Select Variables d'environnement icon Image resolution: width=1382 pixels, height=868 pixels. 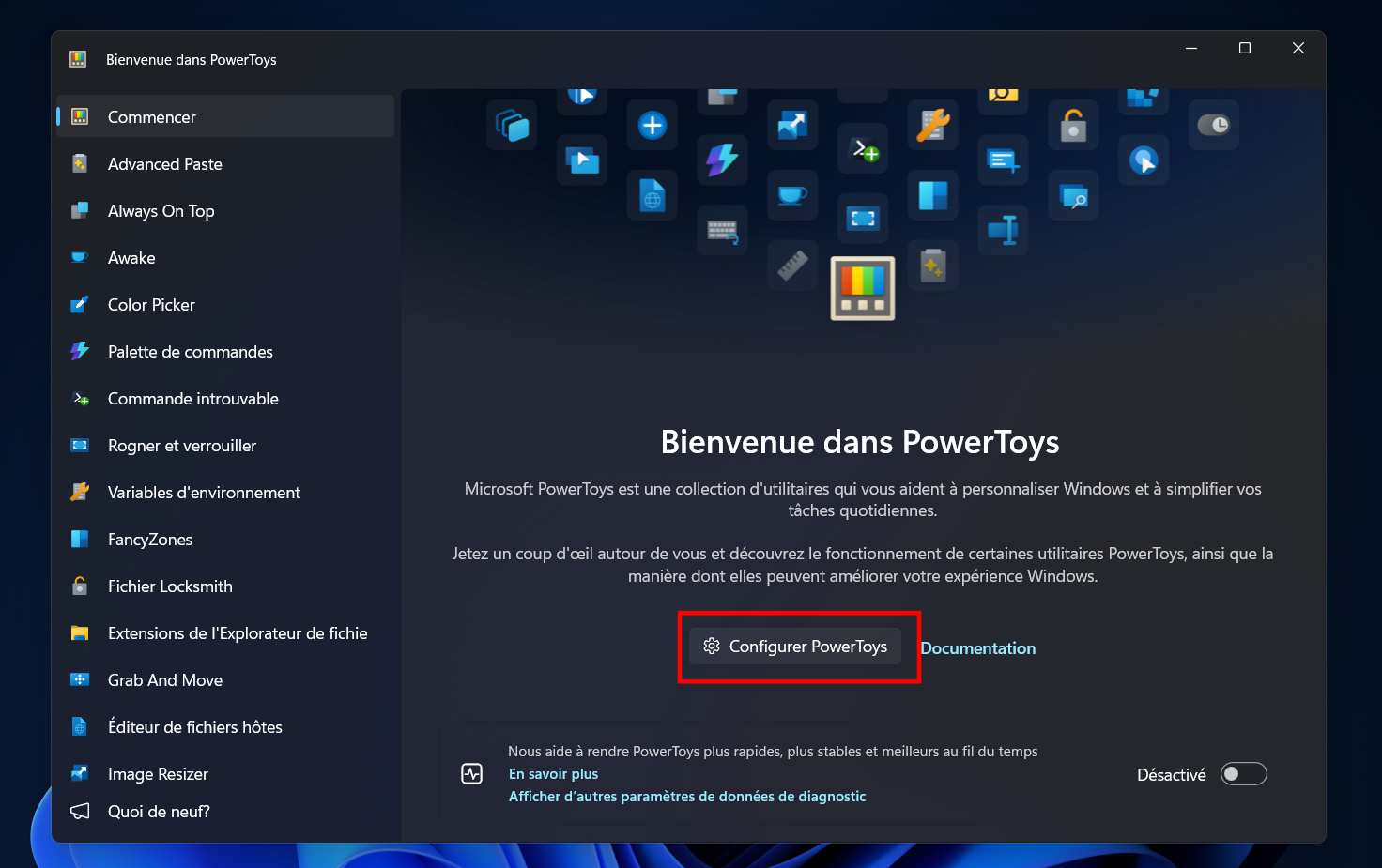pyautogui.click(x=80, y=493)
